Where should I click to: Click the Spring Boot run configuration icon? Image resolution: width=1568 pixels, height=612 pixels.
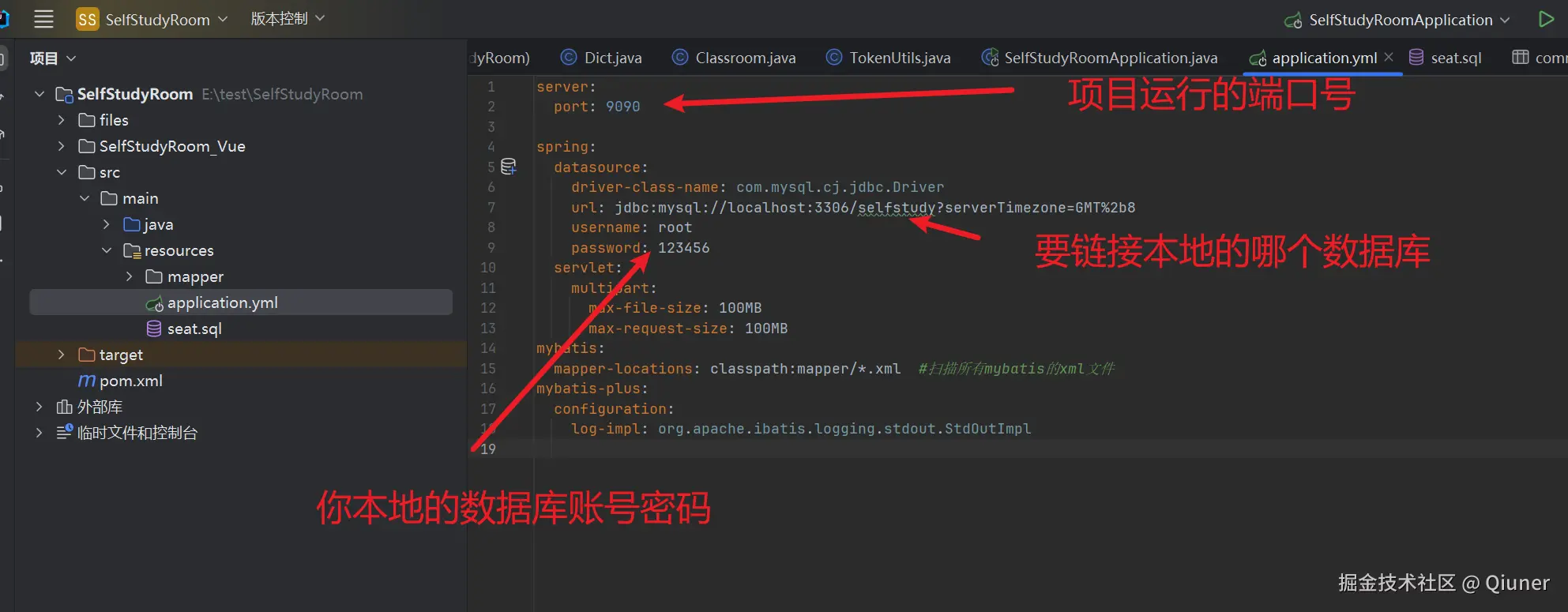(x=1293, y=21)
